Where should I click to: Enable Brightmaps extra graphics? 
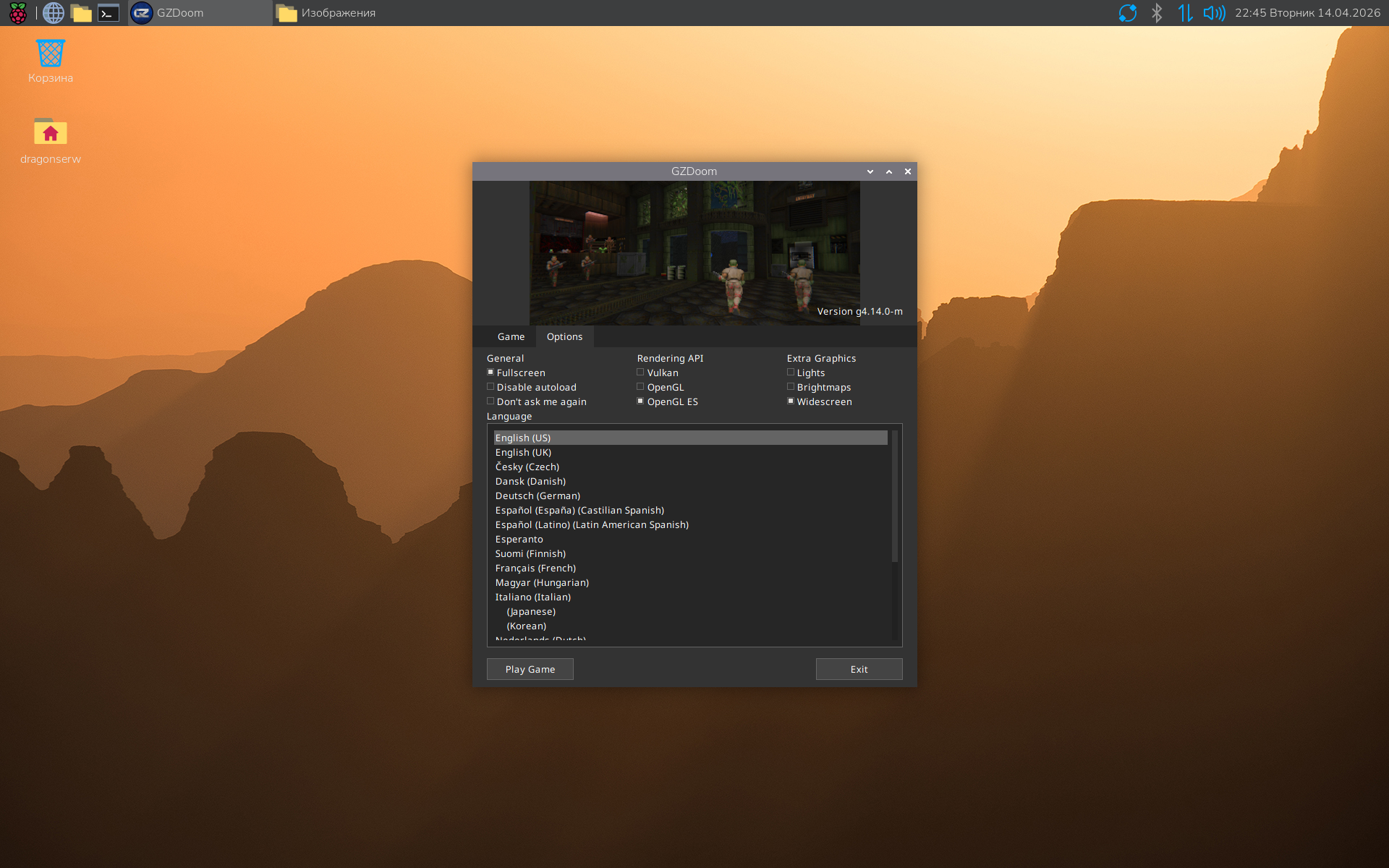click(791, 387)
